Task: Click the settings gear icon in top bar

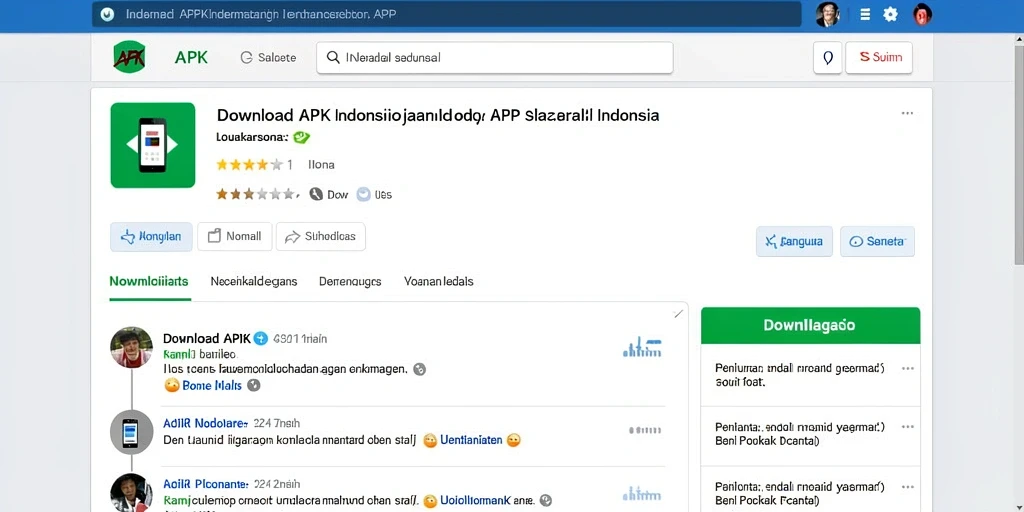Action: point(890,14)
